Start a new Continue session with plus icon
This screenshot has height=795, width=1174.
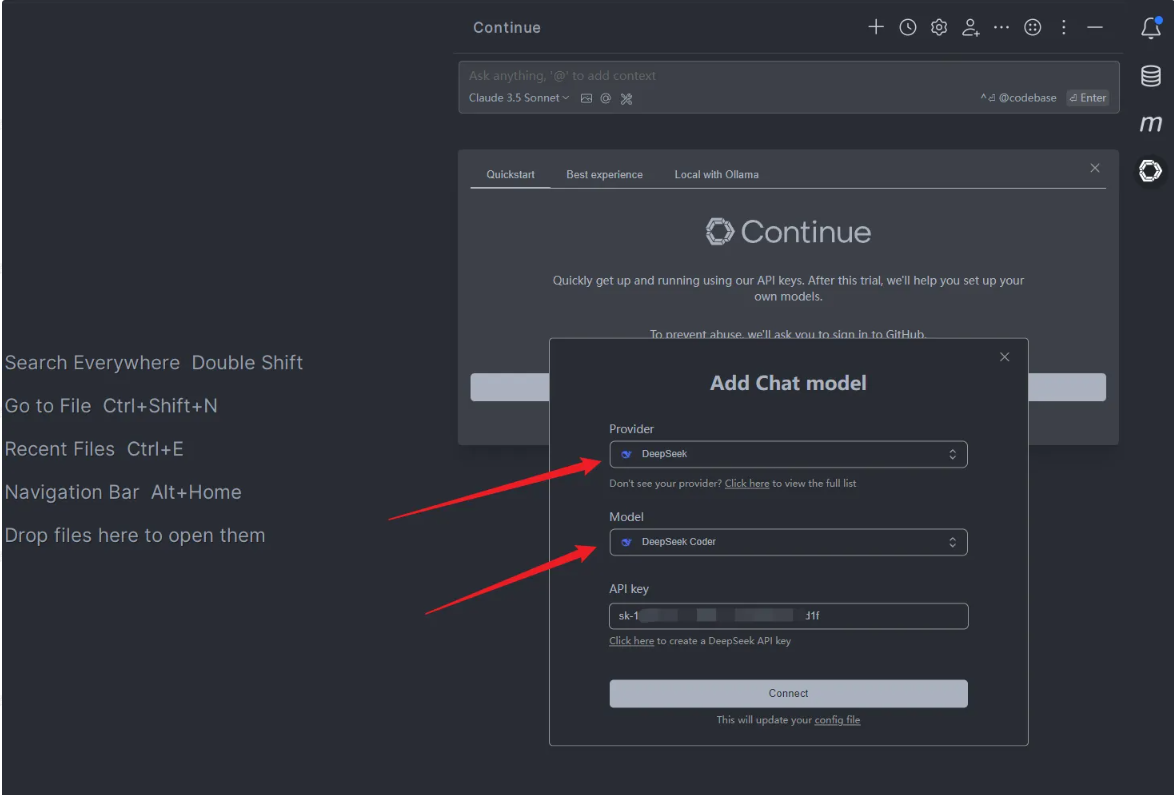875,28
